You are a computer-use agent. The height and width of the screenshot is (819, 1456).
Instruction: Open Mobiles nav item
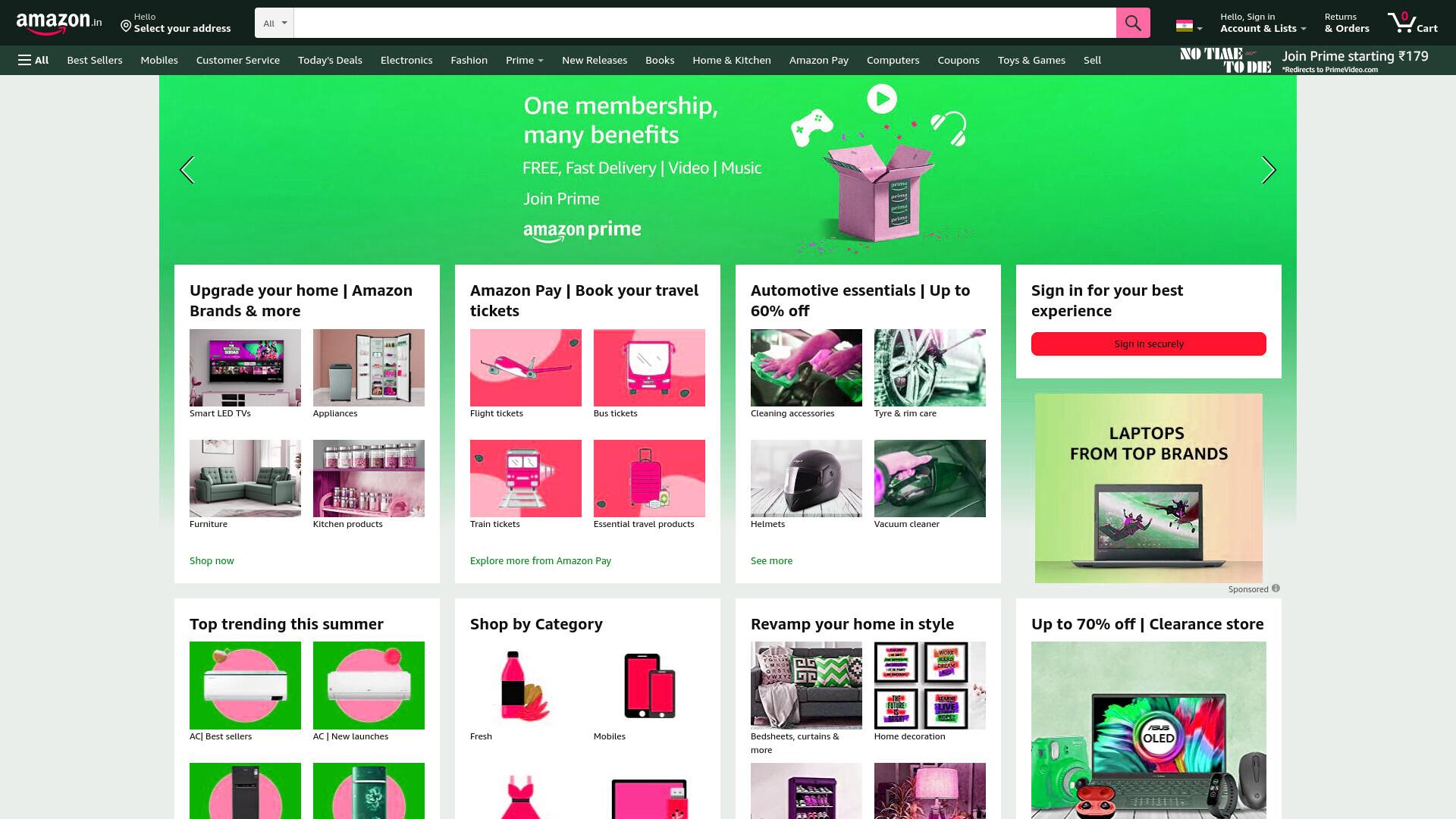coord(159,60)
